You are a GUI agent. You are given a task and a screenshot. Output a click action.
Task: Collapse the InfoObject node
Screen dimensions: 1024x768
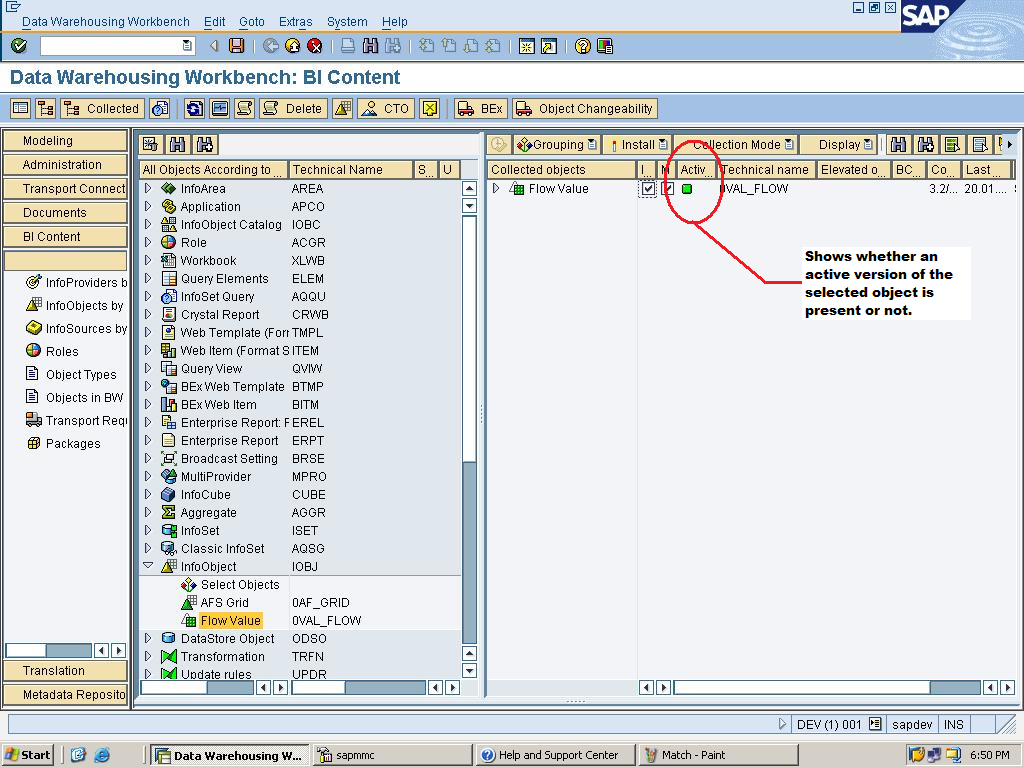(148, 566)
